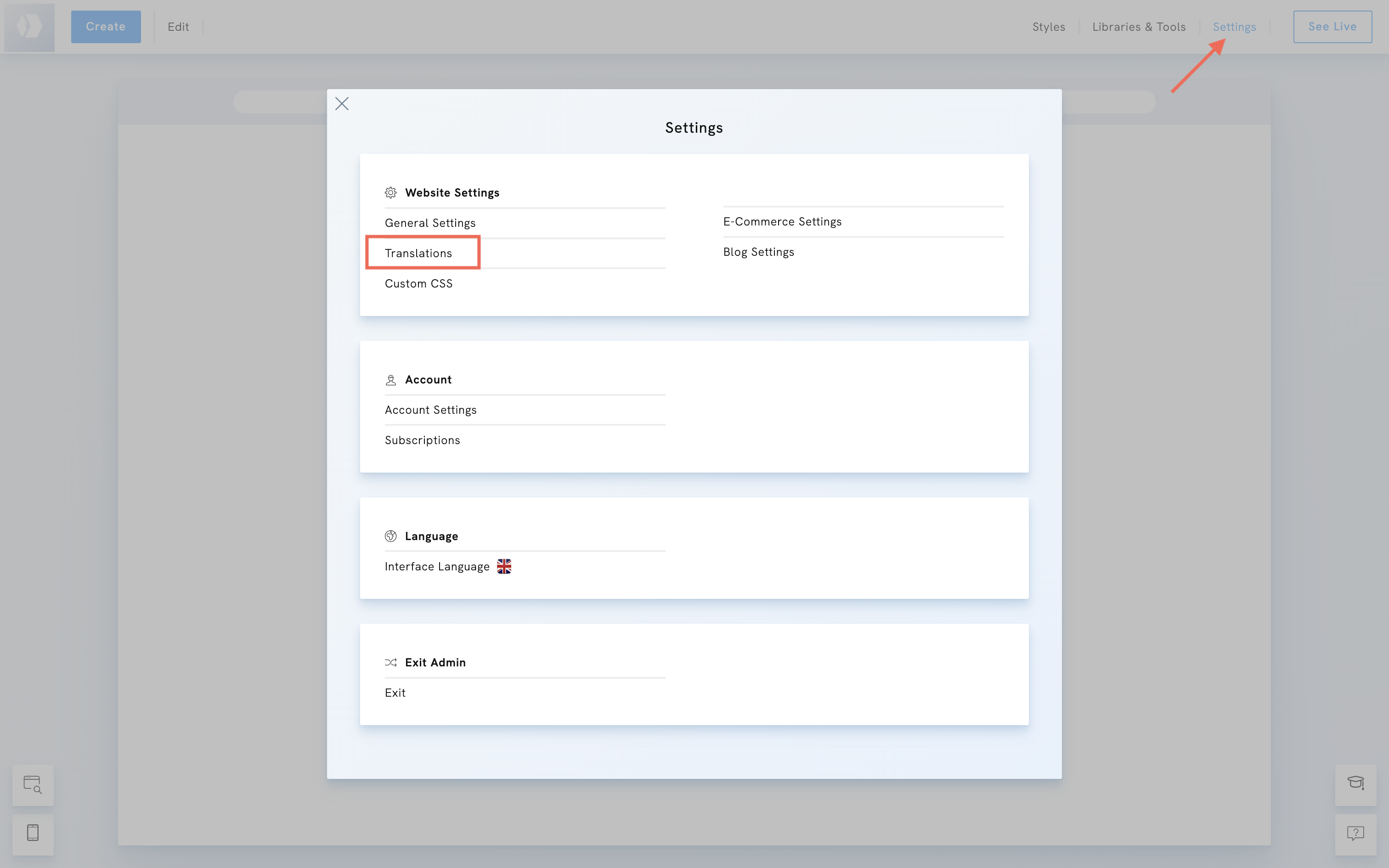
Task: Open the Translations settings link
Action: click(418, 253)
